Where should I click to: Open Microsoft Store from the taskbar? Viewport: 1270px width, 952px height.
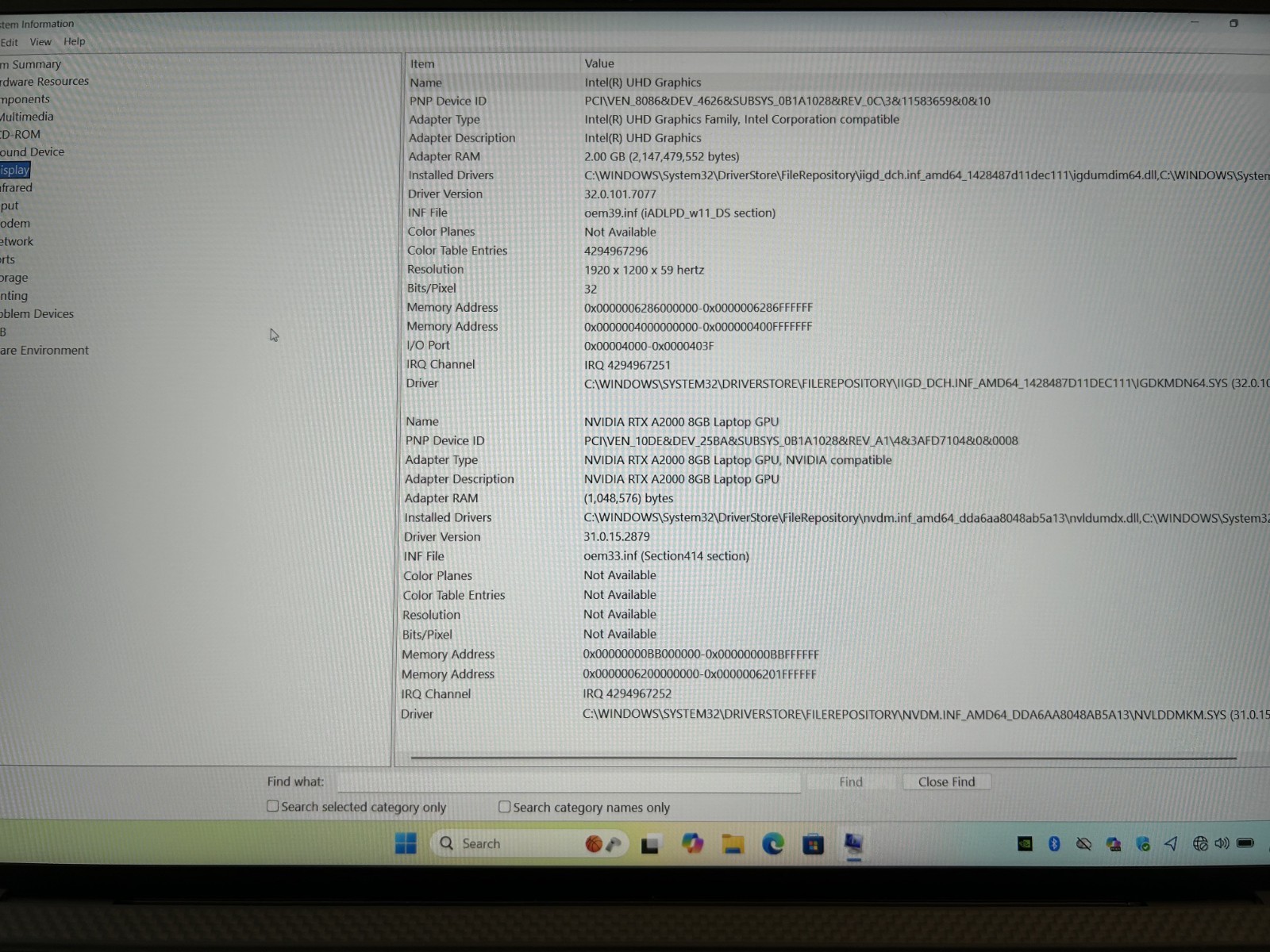813,844
